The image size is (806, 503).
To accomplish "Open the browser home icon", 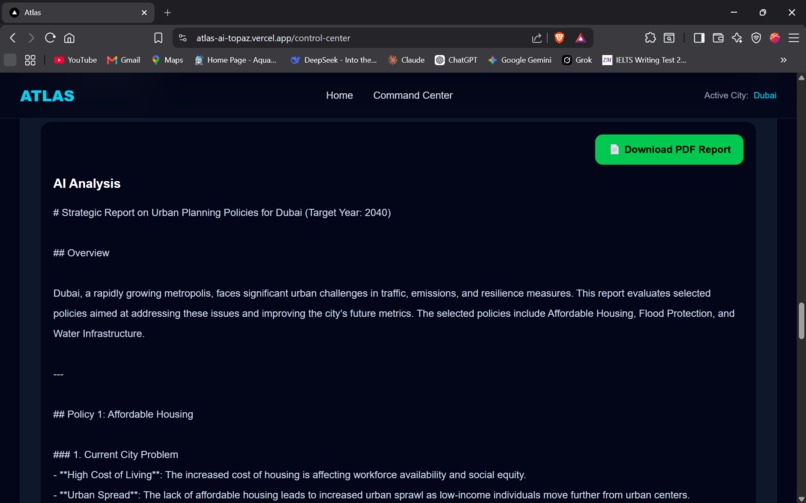I will (x=69, y=38).
